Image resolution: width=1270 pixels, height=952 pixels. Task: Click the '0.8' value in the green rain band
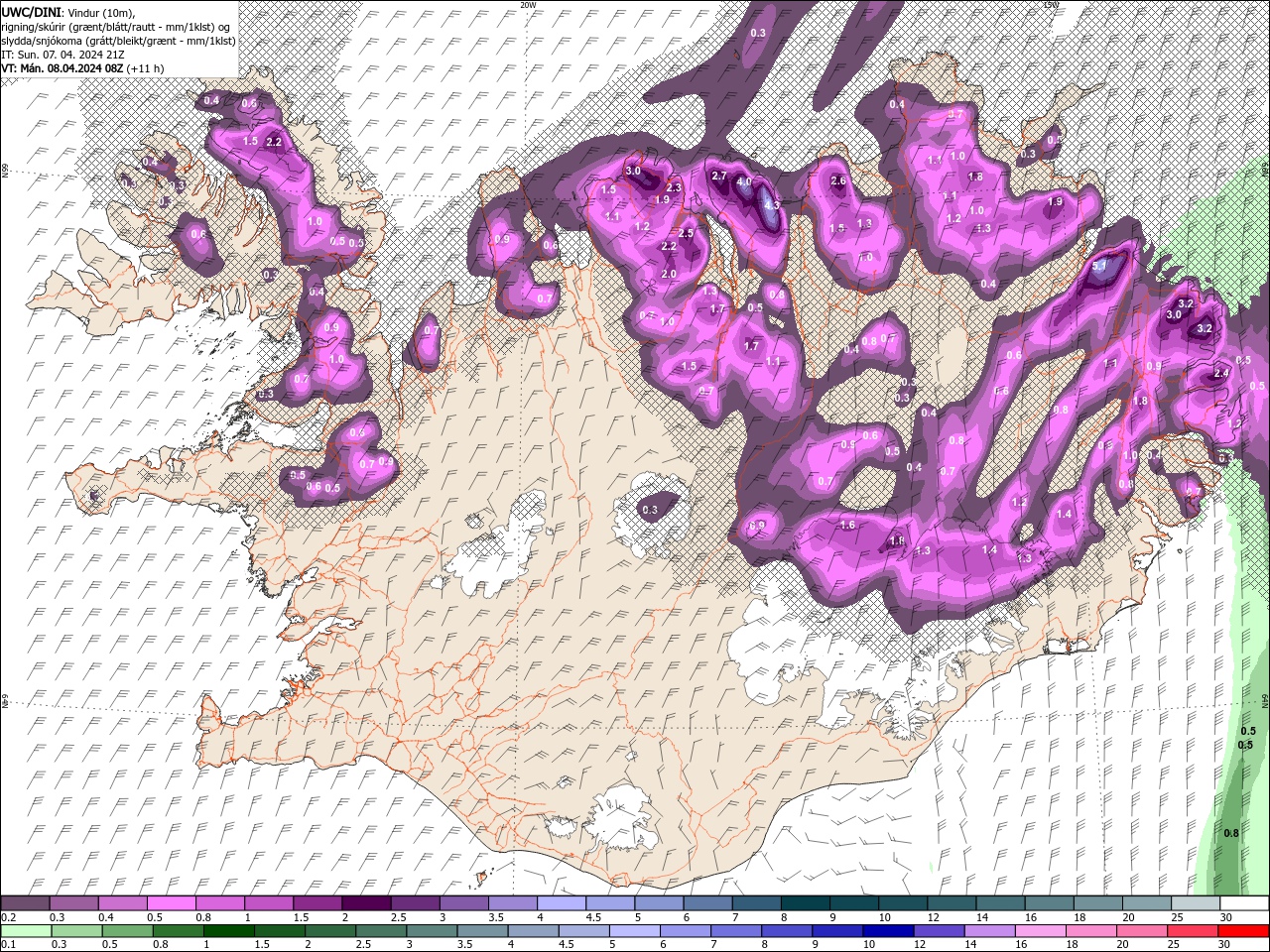pyautogui.click(x=1231, y=833)
